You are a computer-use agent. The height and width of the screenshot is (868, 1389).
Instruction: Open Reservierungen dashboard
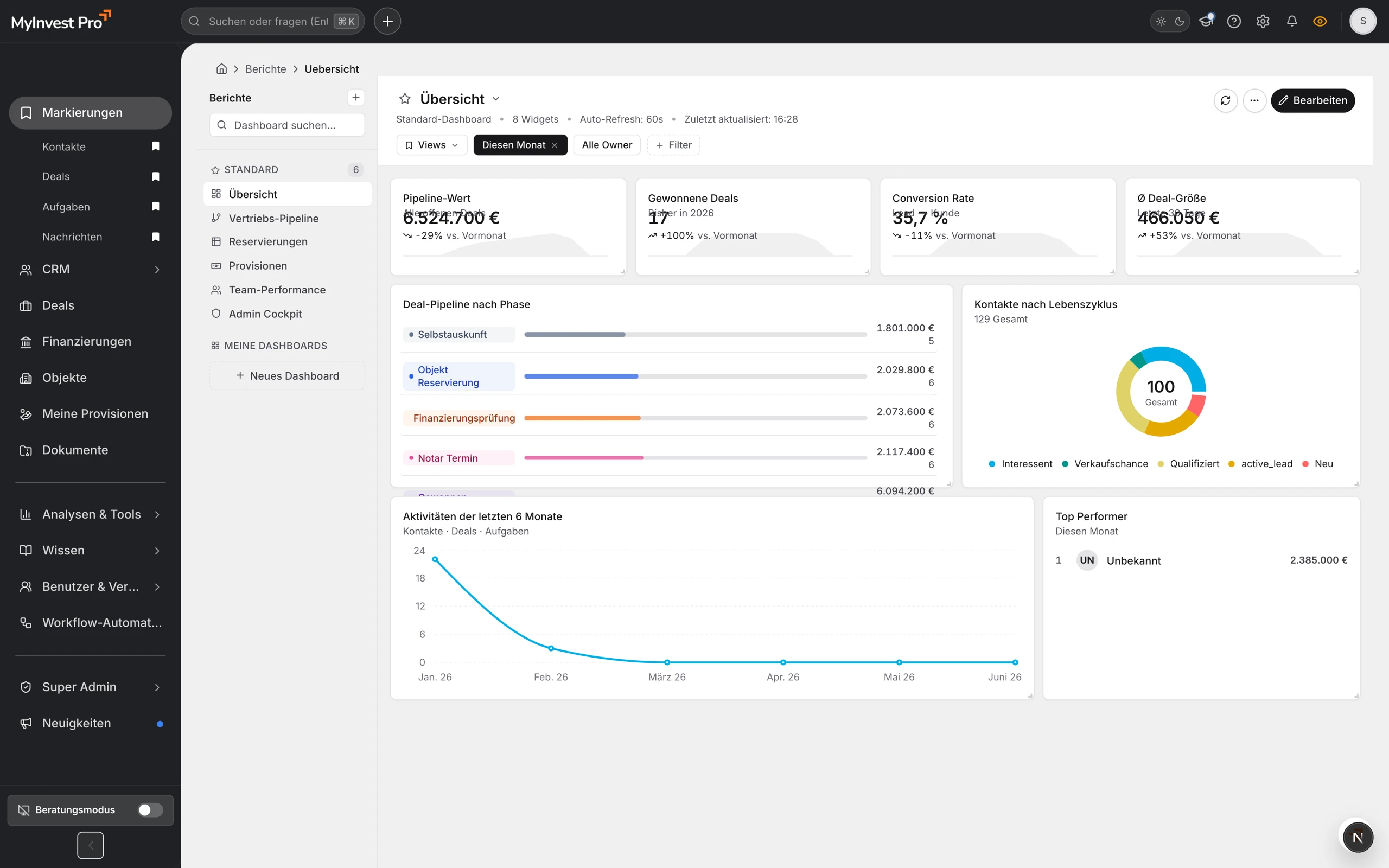tap(288, 242)
